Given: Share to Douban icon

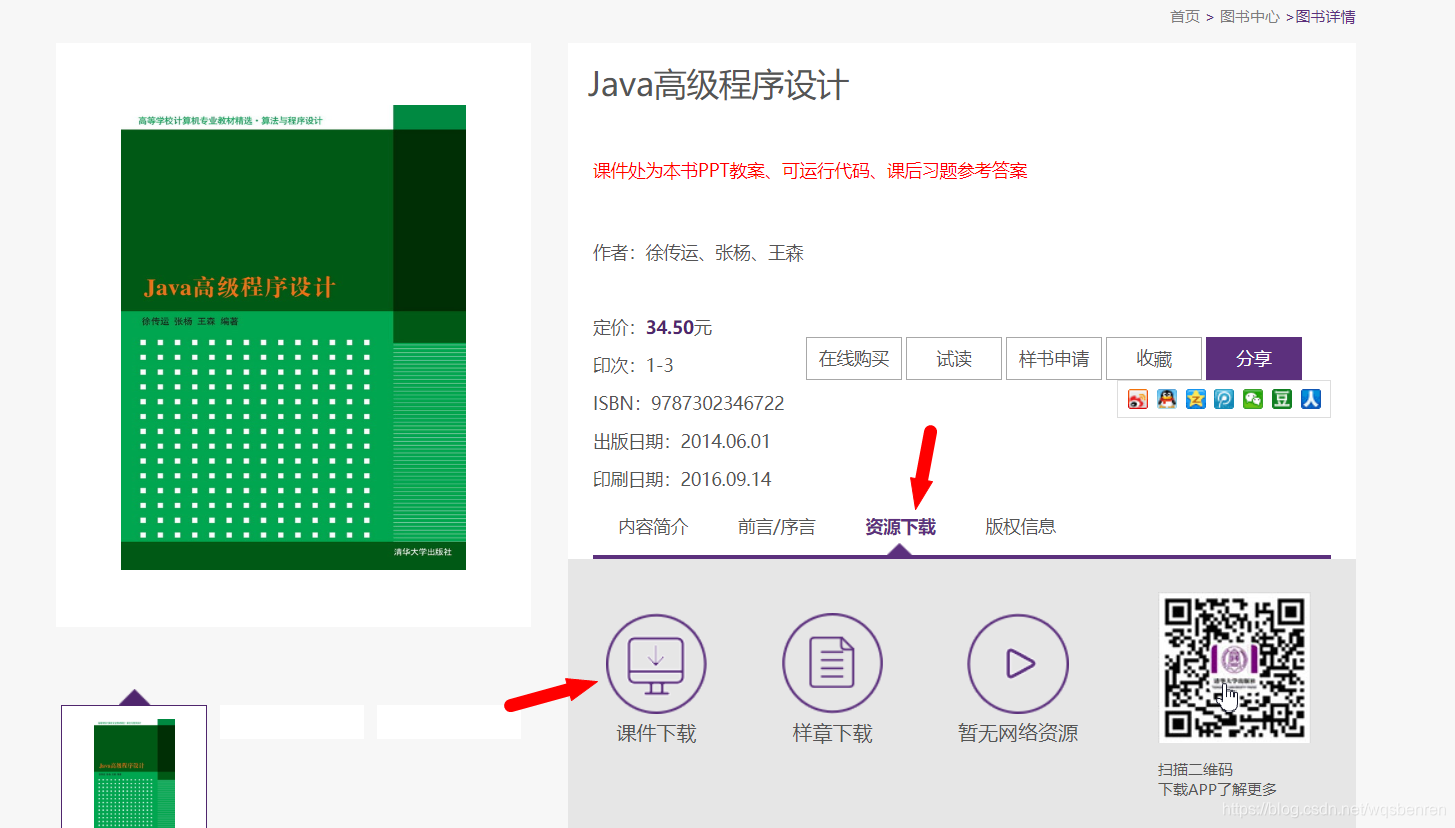Looking at the screenshot, I should [x=1282, y=399].
